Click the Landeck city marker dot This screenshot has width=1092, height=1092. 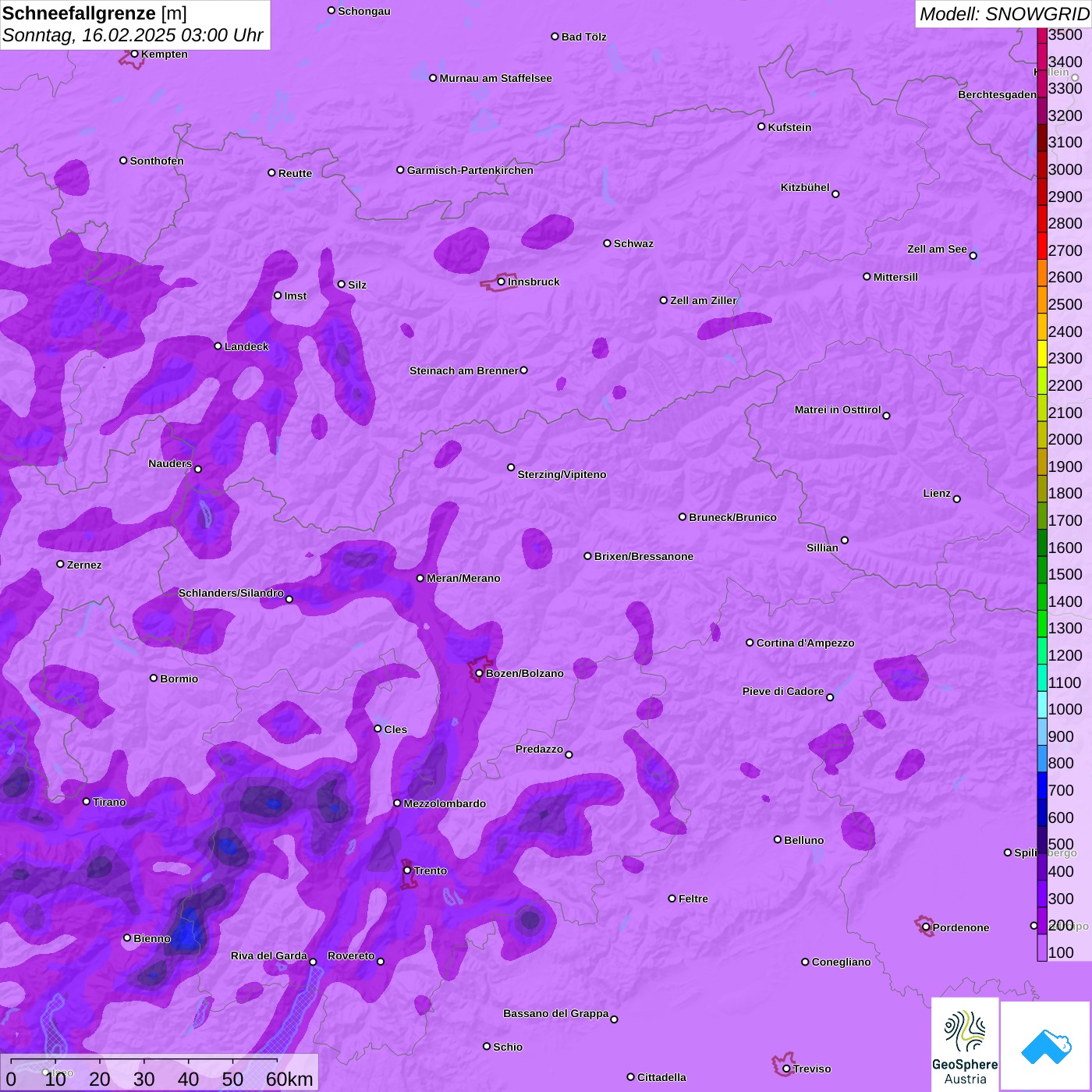coord(218,346)
